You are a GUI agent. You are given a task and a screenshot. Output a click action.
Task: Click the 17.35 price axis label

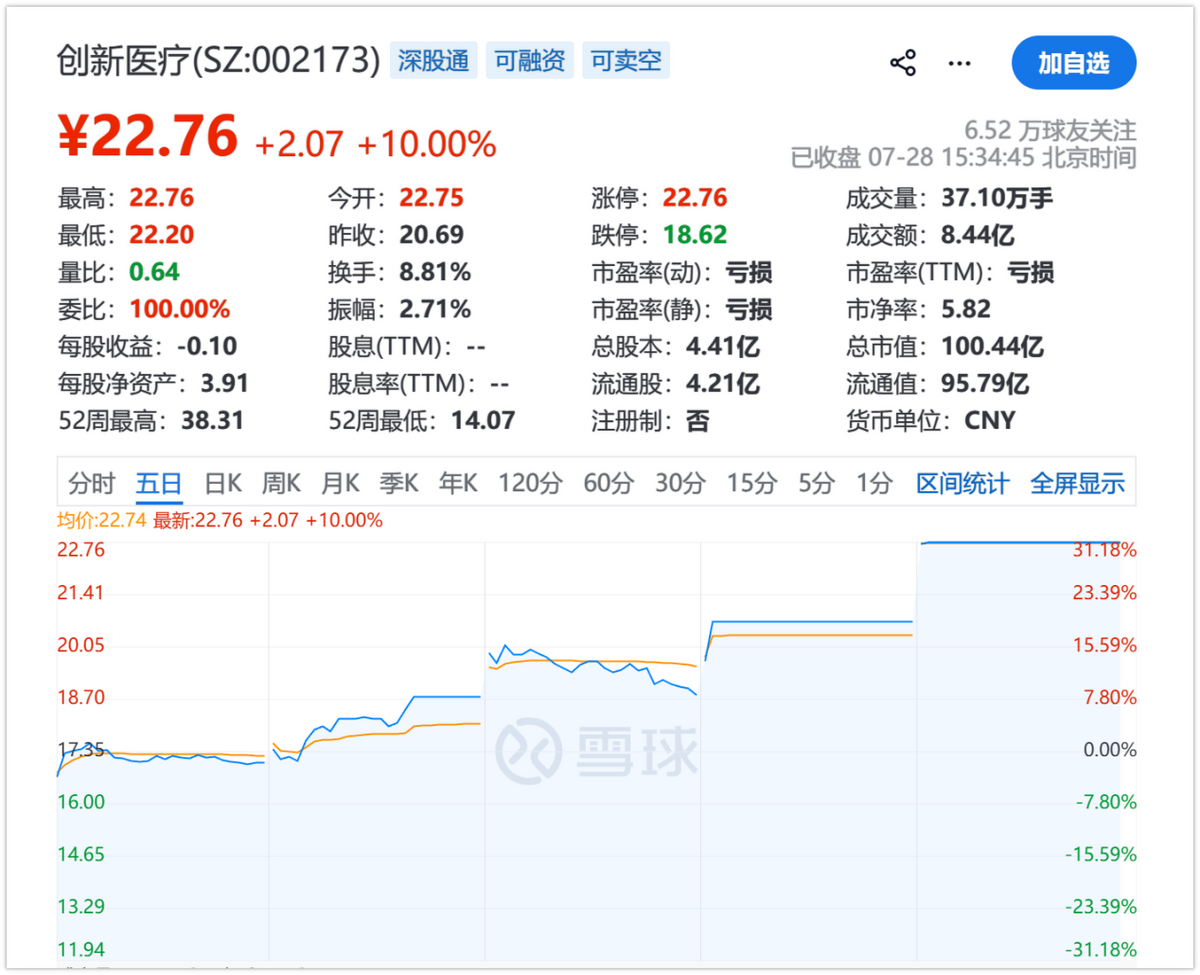[81, 749]
